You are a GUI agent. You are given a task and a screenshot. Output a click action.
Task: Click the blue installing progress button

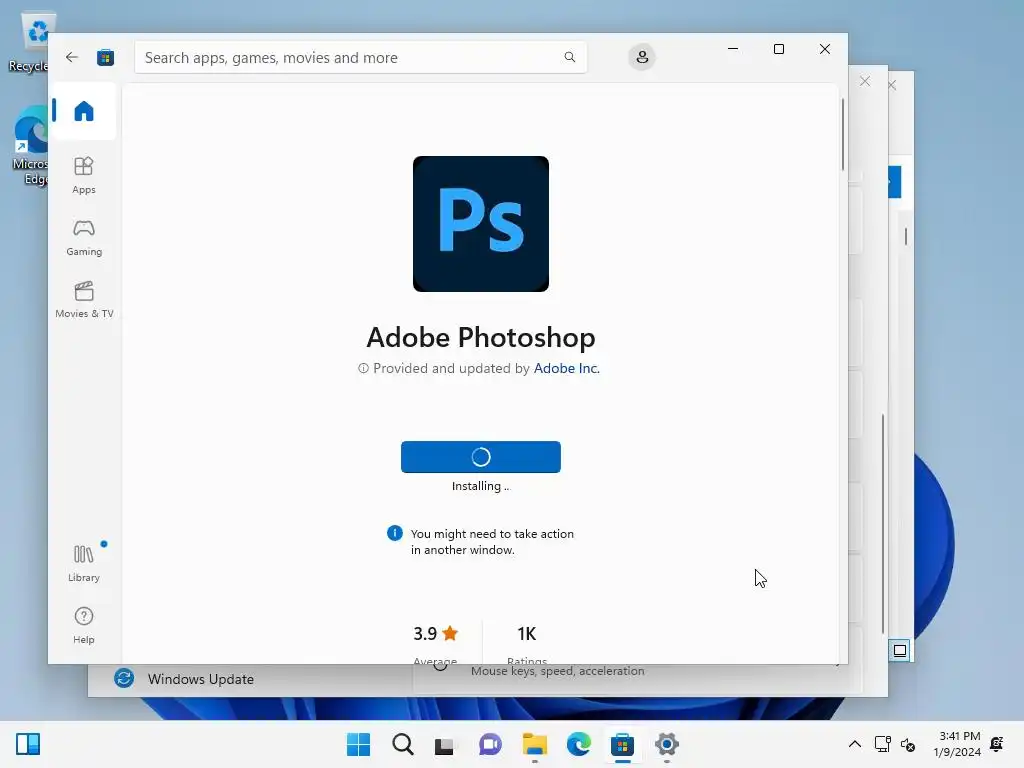tap(481, 456)
